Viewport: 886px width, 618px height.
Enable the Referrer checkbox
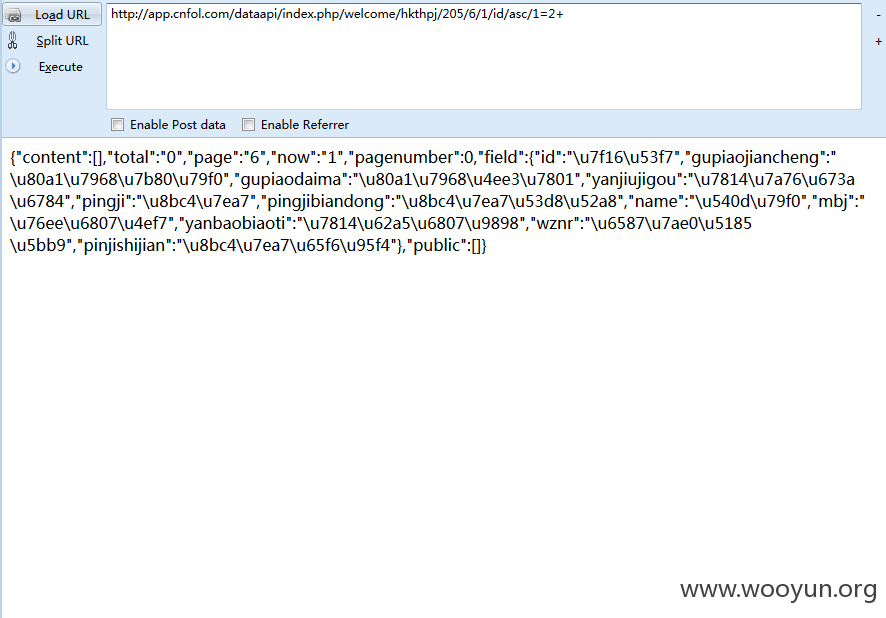(x=248, y=124)
